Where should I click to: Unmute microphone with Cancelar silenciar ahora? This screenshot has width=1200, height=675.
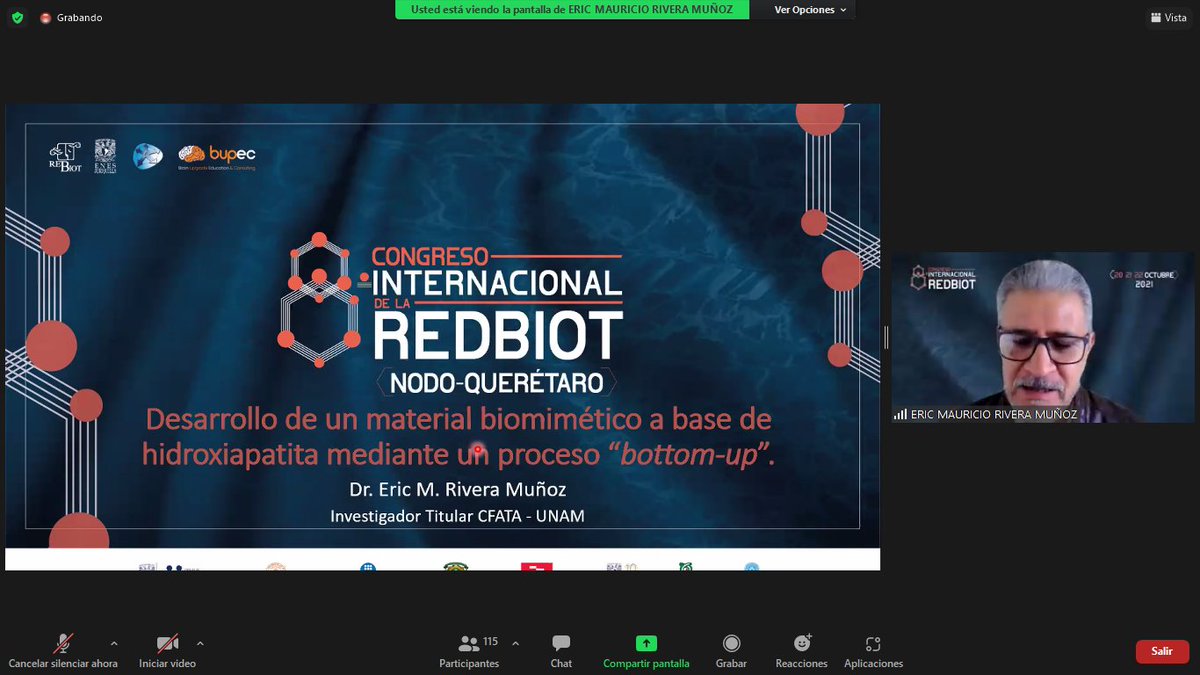(63, 652)
